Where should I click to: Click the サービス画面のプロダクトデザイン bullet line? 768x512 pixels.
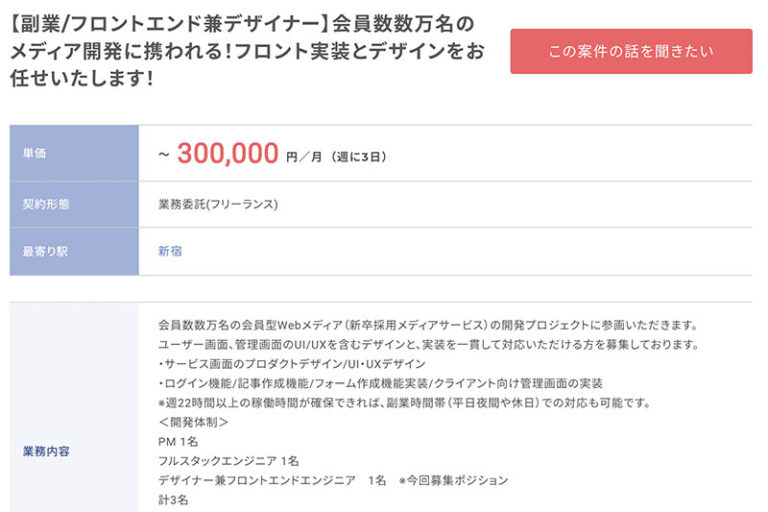(291, 364)
